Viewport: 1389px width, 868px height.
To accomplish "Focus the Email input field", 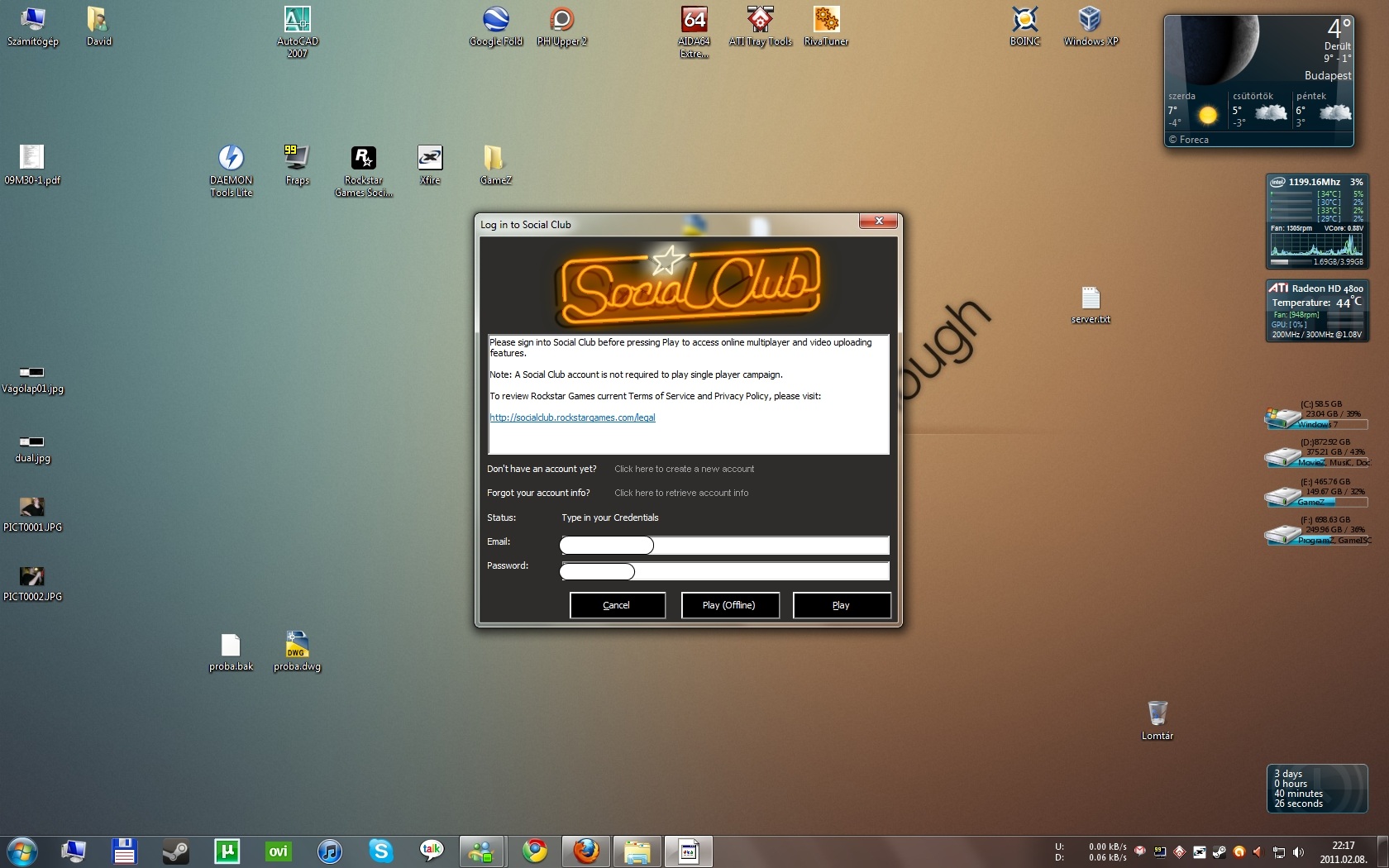I will click(x=724, y=545).
